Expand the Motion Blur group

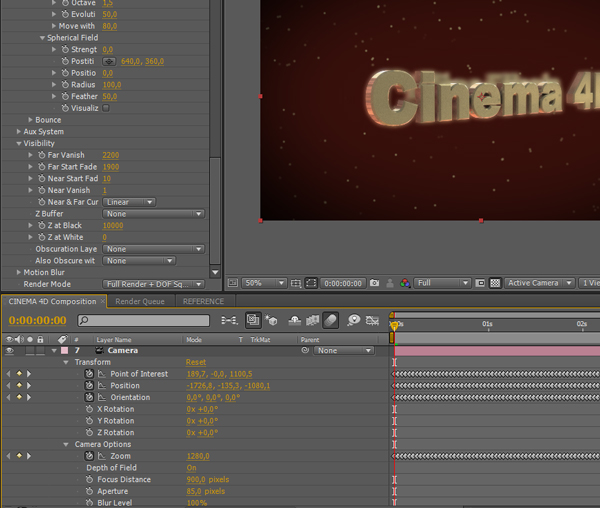click(18, 272)
